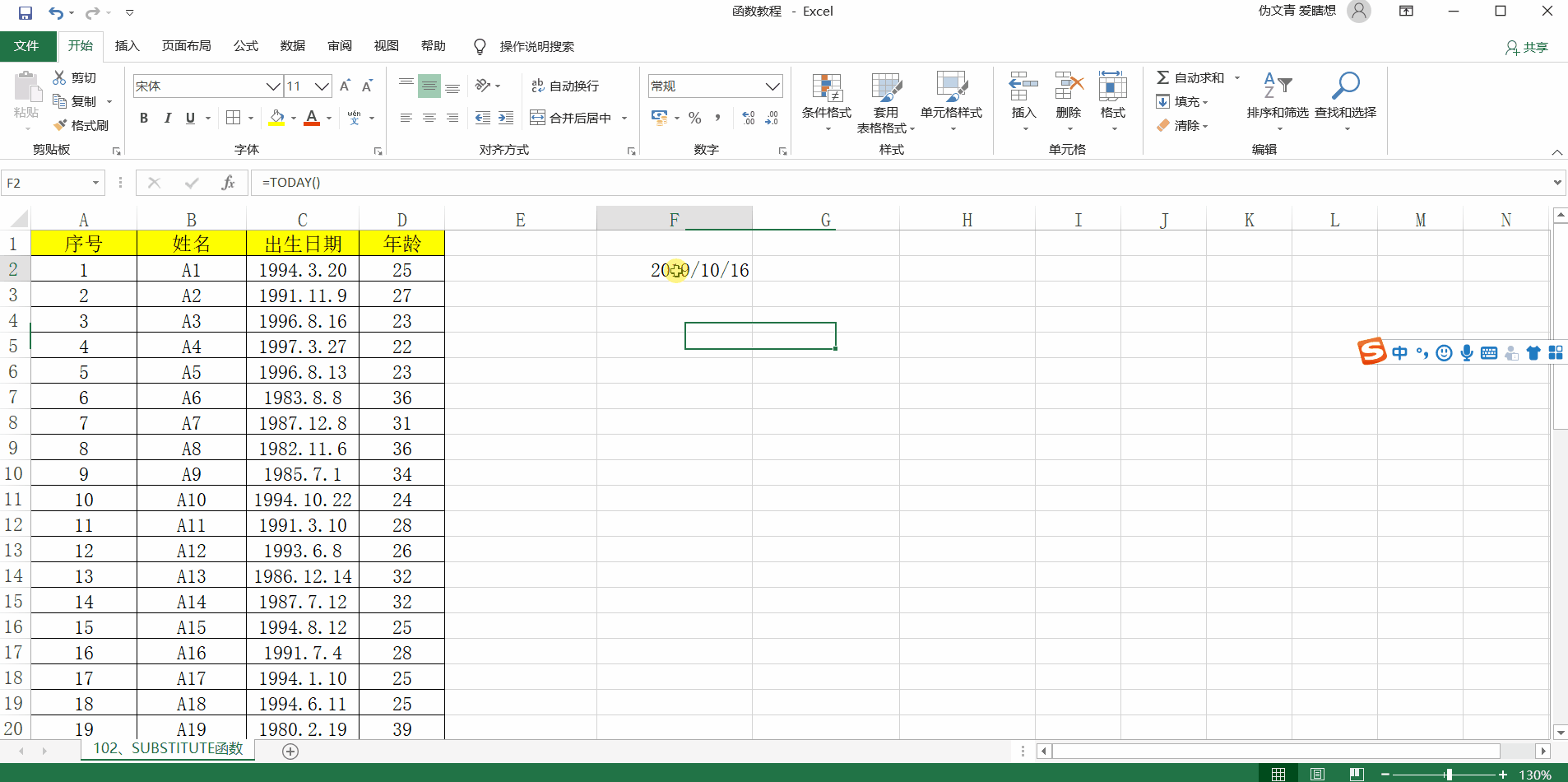Open the Name Box dropdown arrow

(x=95, y=183)
